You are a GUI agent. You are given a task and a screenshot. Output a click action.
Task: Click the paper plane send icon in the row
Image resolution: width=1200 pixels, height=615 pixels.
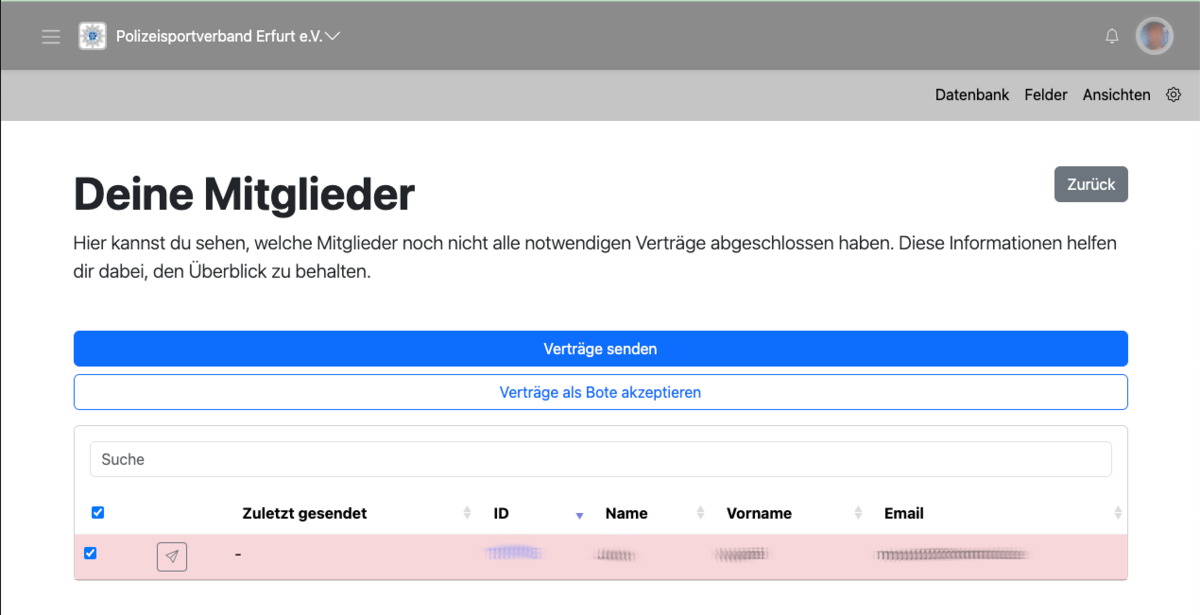[172, 556]
